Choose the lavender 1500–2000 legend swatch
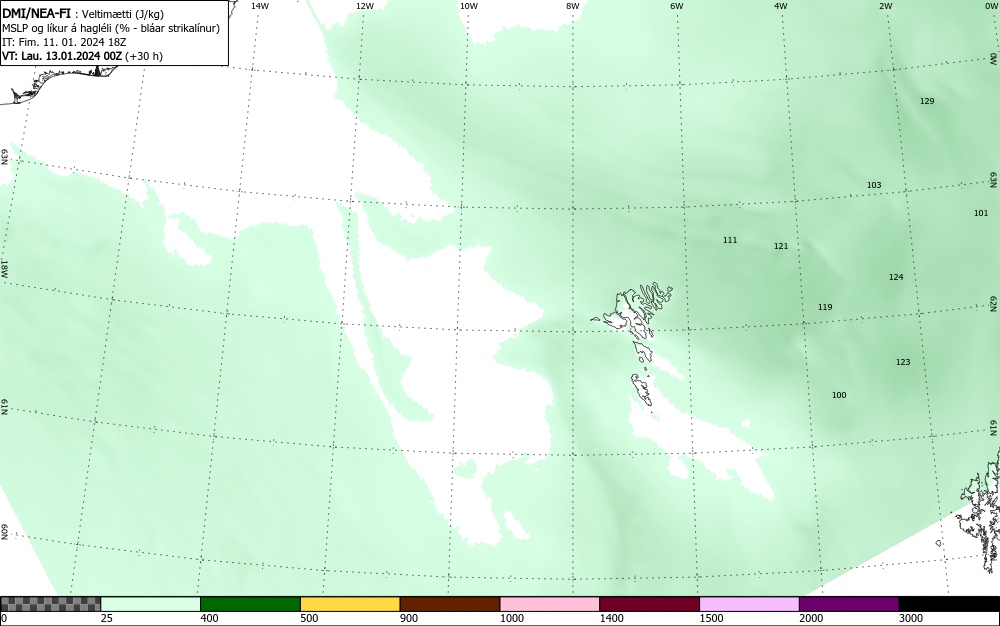 click(x=749, y=604)
